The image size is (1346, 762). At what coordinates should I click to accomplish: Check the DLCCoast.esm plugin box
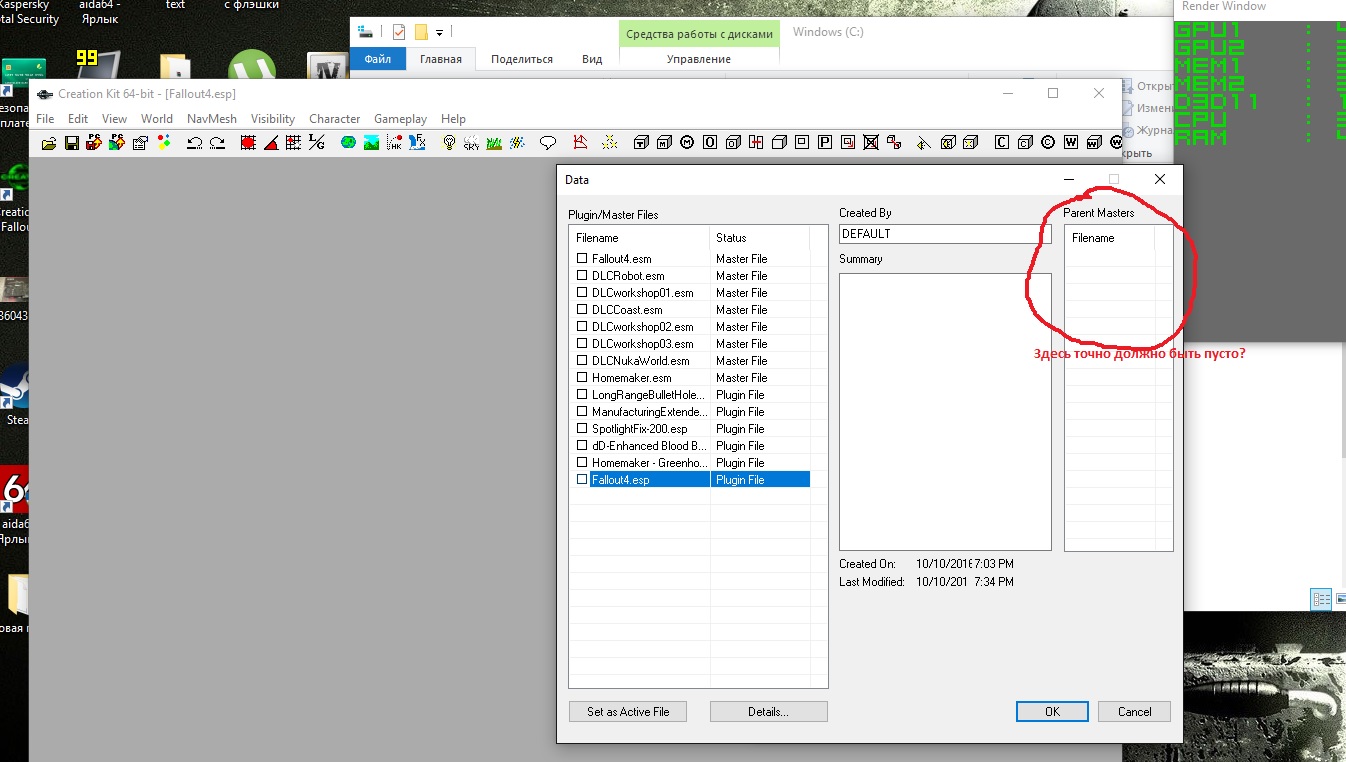[582, 310]
